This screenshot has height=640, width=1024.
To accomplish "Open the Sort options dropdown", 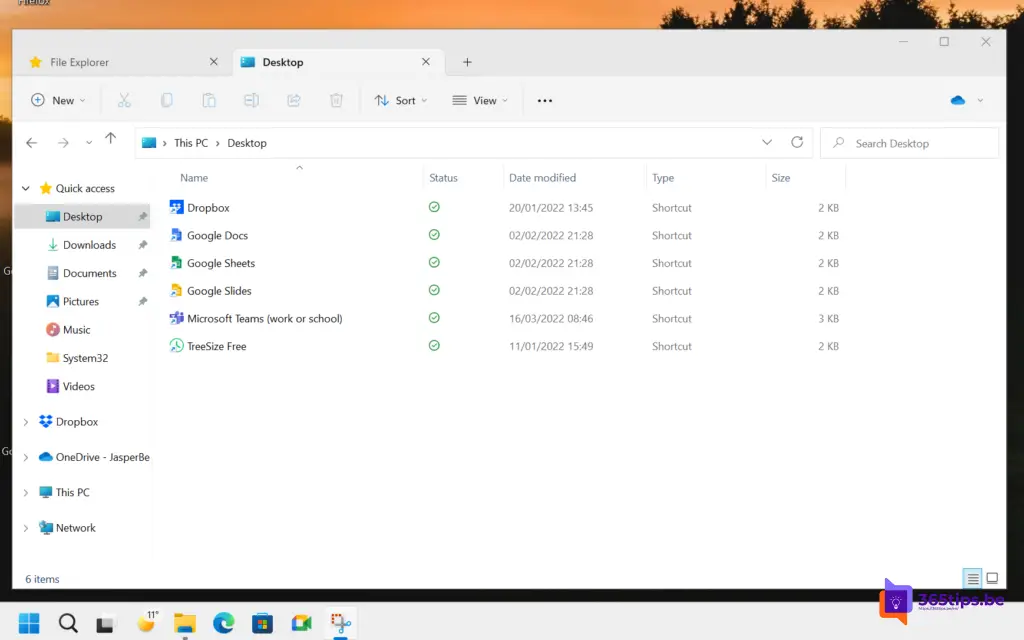I will tap(401, 100).
